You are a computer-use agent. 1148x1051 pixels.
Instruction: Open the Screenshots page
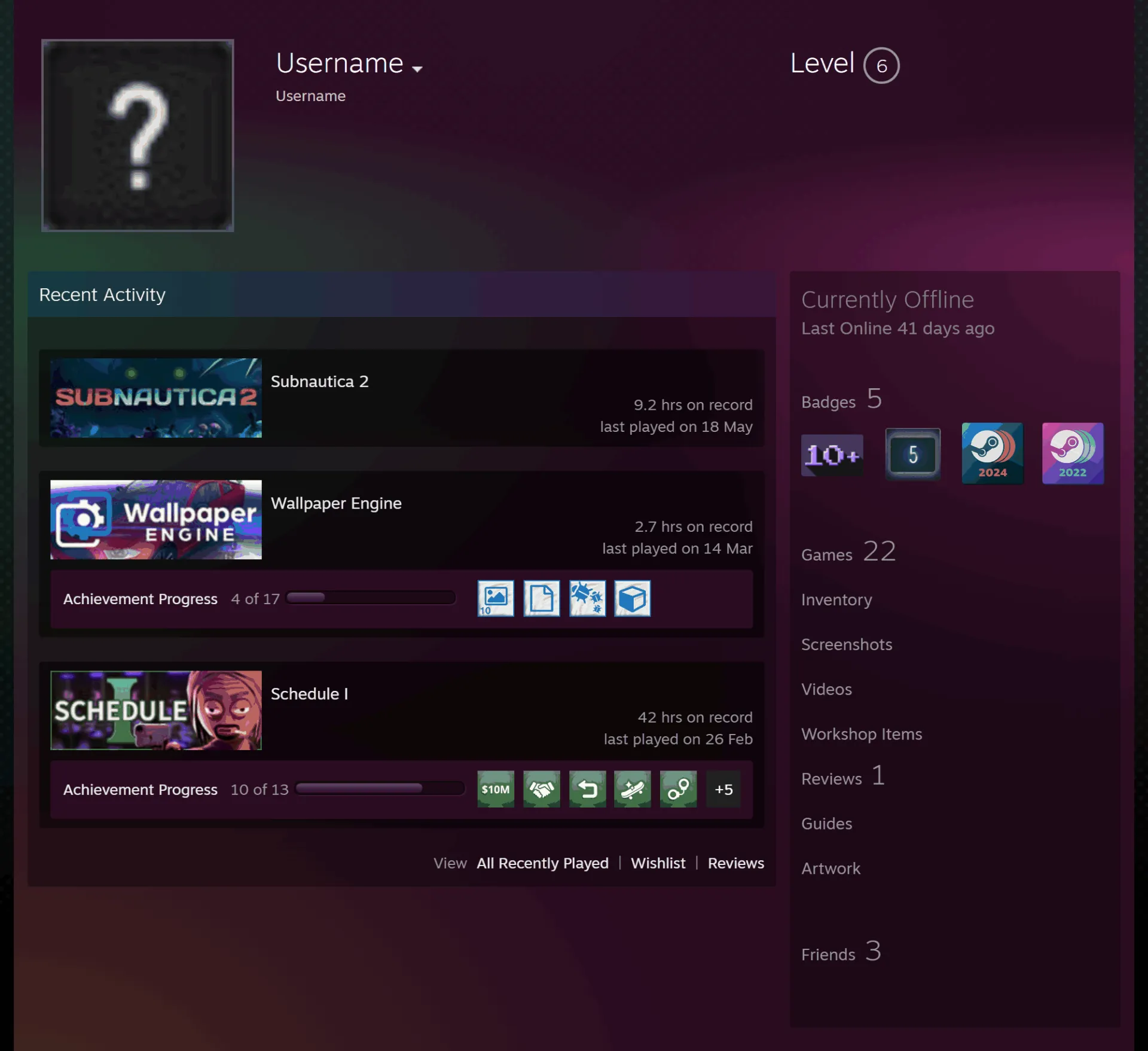click(847, 644)
